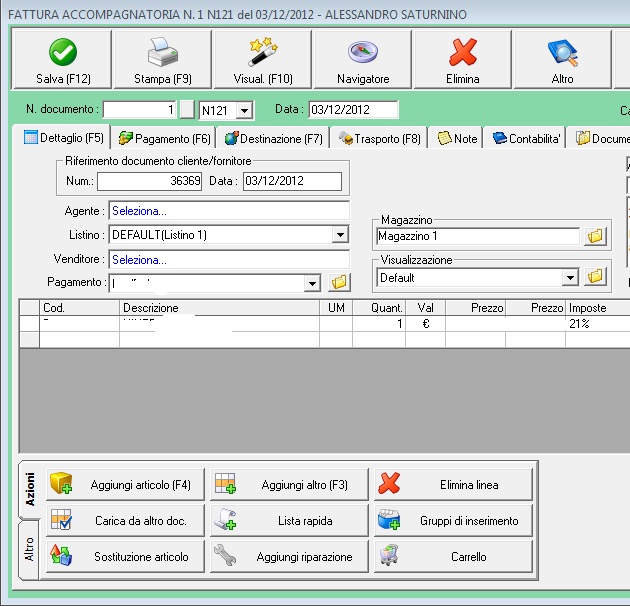The width and height of the screenshot is (630, 606).
Task: Click the Val column header
Action: (425, 308)
